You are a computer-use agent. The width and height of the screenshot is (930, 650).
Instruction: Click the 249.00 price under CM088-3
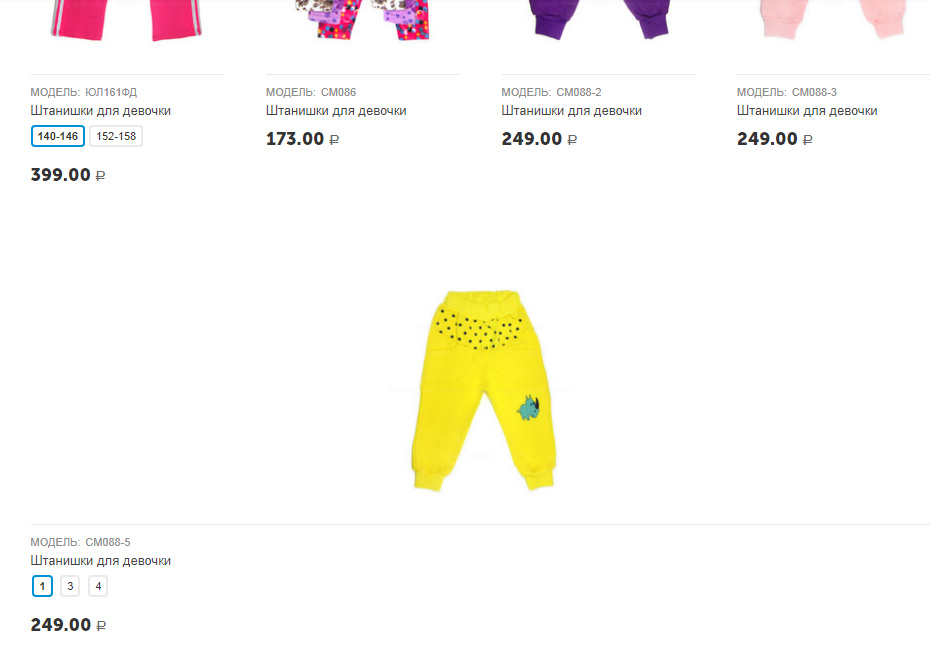(x=775, y=139)
